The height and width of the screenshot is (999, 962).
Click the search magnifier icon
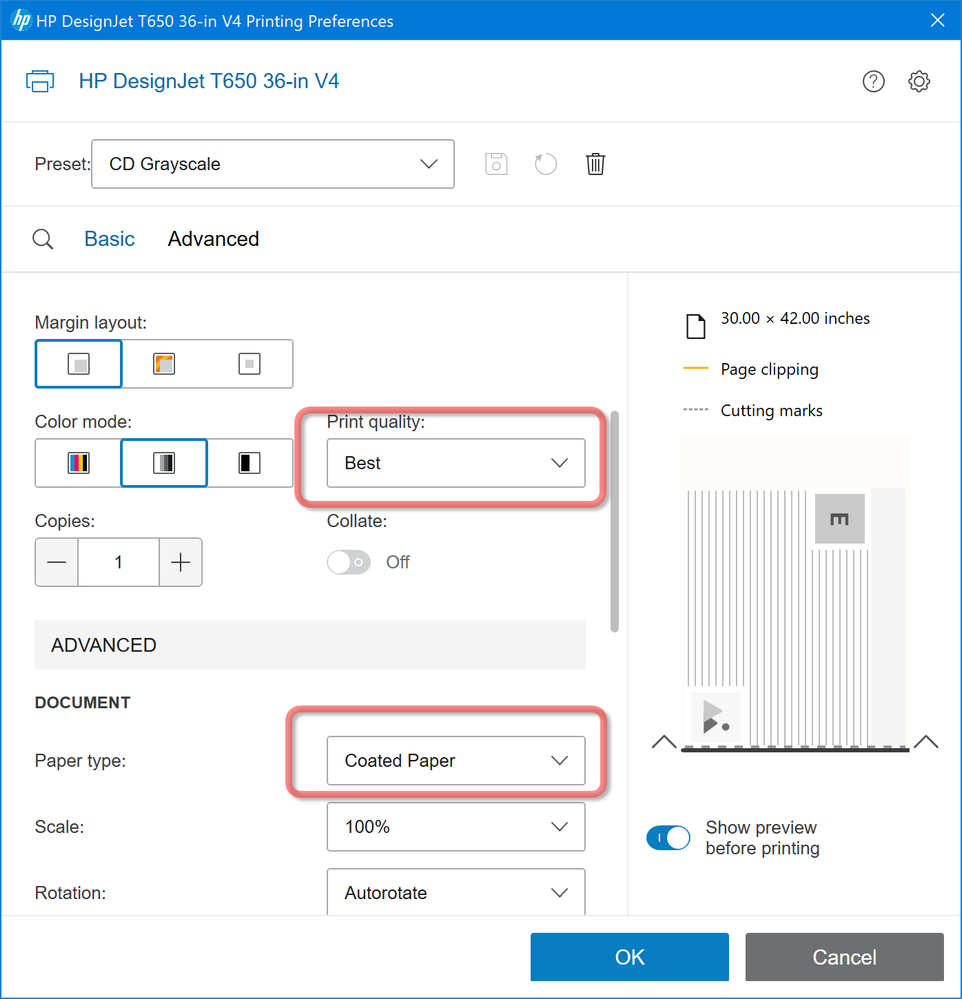coord(43,239)
